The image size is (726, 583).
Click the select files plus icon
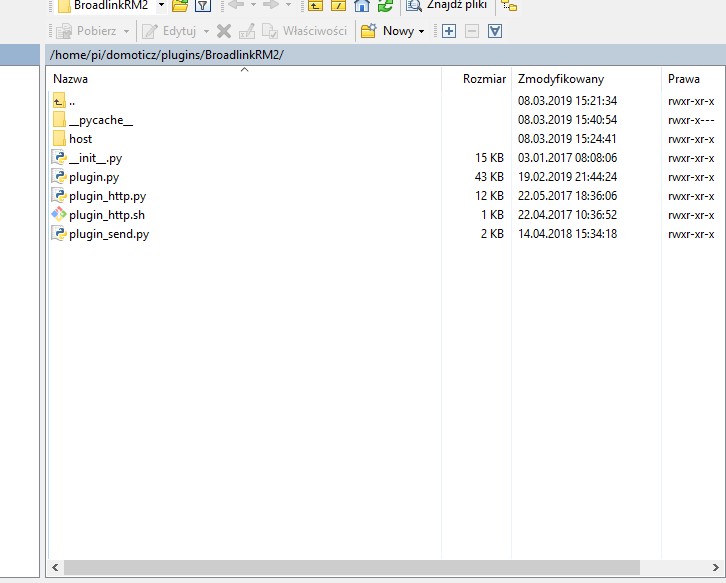(449, 31)
